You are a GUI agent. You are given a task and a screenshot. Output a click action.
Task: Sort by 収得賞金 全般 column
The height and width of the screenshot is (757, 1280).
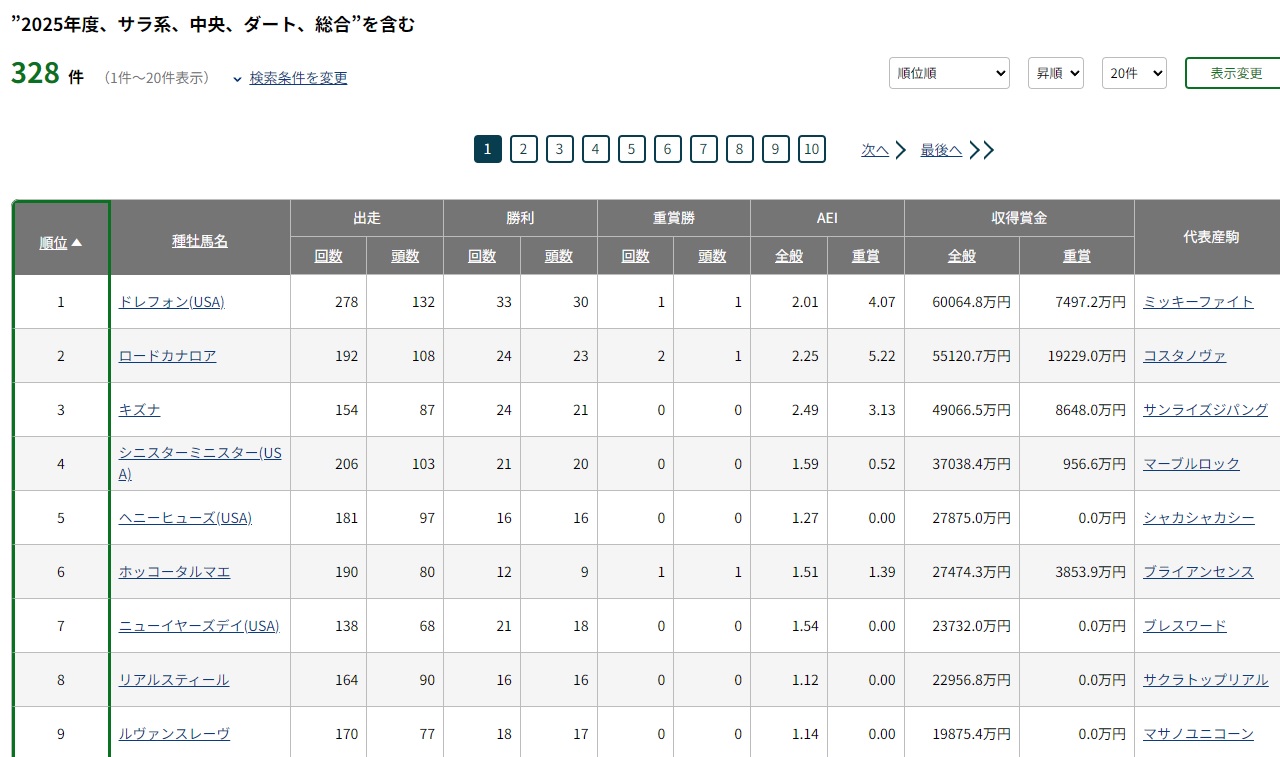coord(961,256)
